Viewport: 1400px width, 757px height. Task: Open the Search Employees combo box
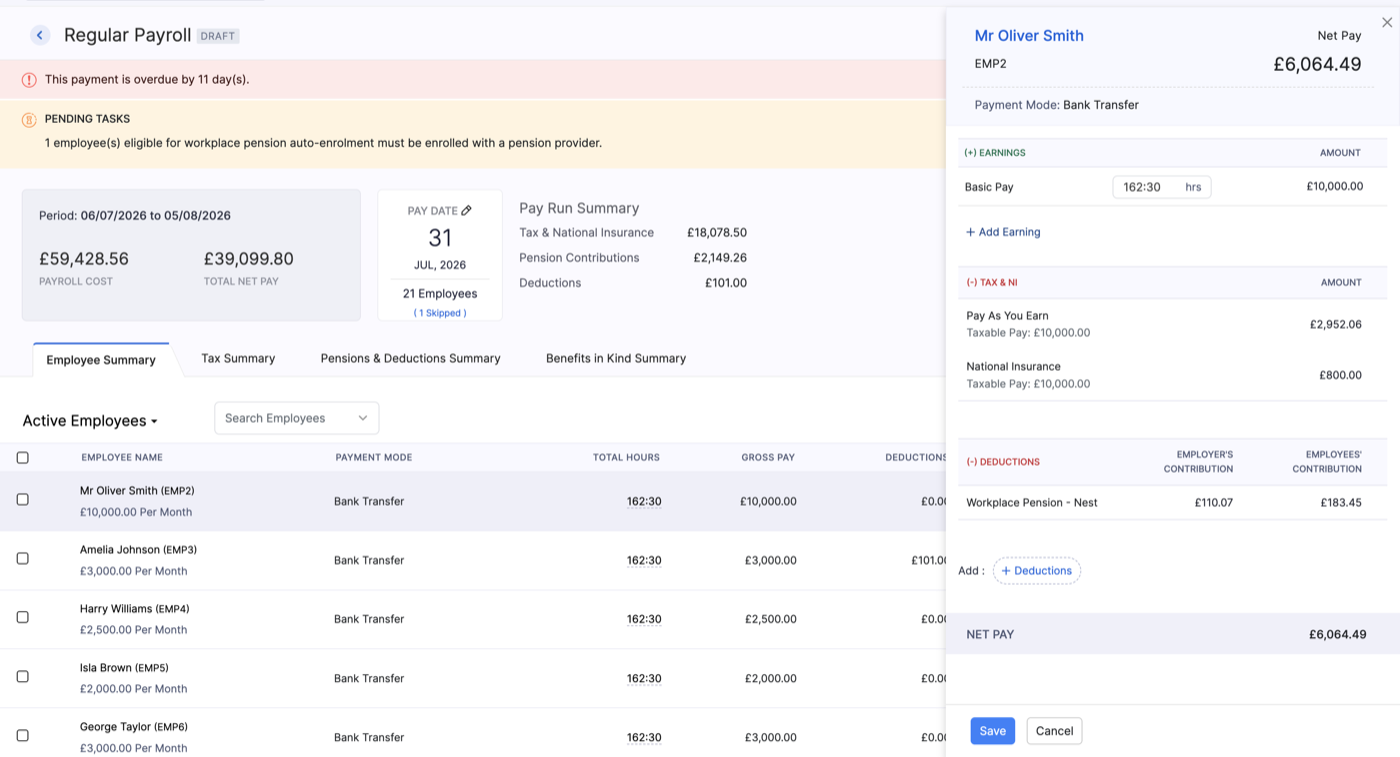[x=297, y=418]
